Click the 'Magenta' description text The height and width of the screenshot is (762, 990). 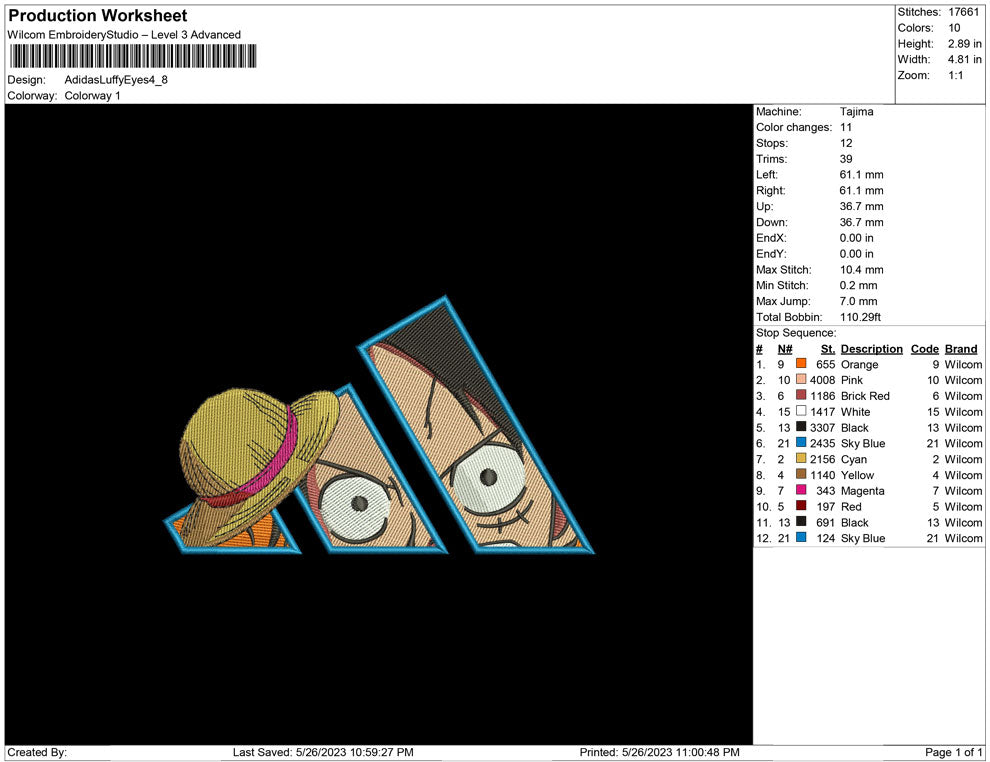coord(862,491)
